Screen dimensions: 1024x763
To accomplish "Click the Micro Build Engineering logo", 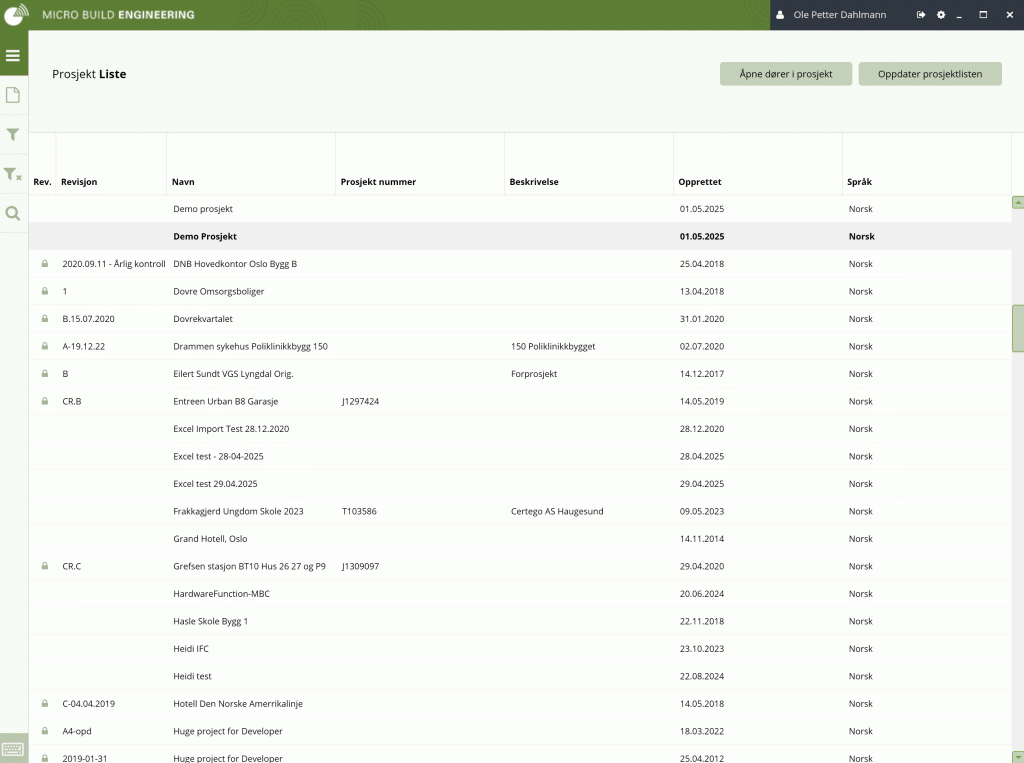I will 16,14.
